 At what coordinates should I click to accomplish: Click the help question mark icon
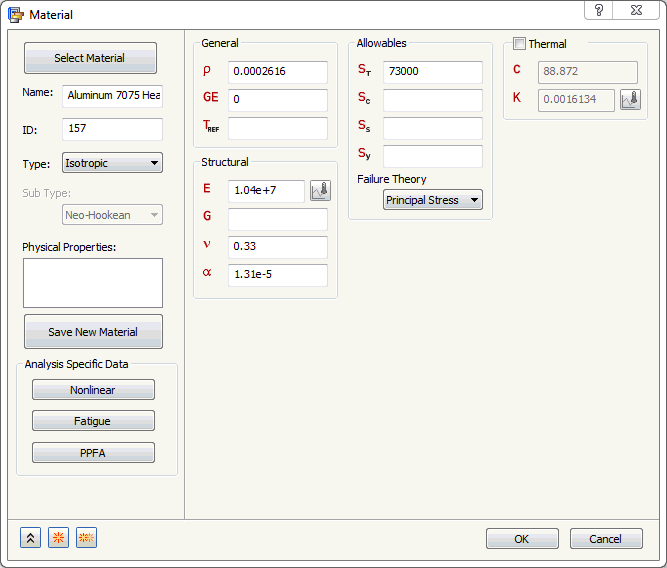599,10
